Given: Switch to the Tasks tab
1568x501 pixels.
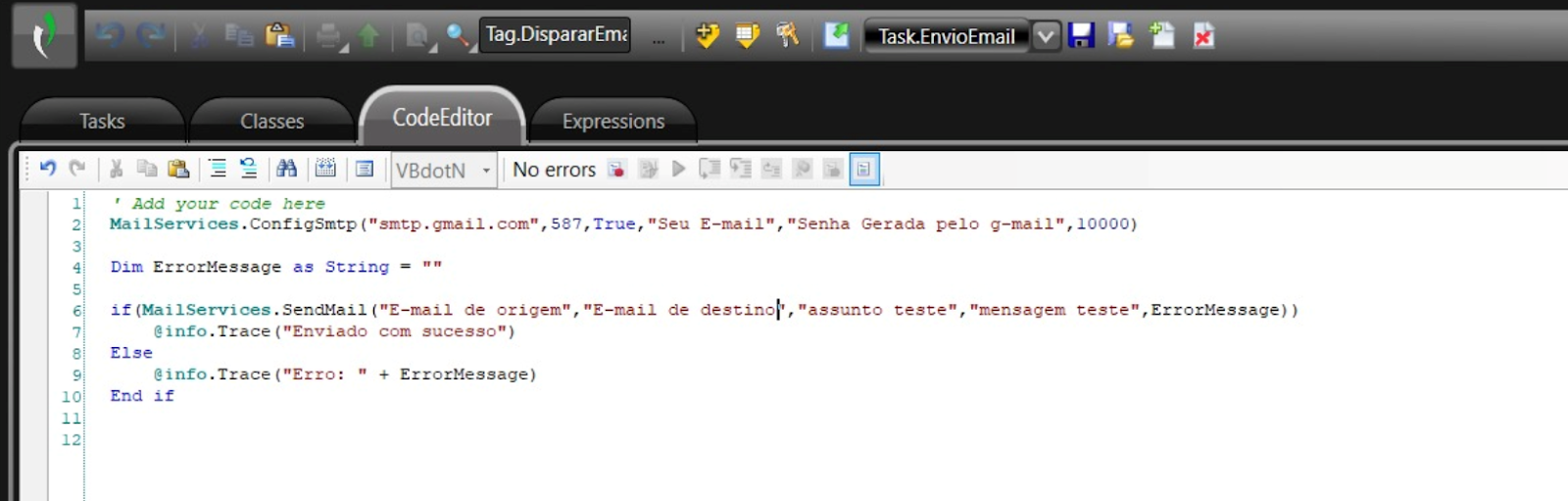Looking at the screenshot, I should pos(102,122).
